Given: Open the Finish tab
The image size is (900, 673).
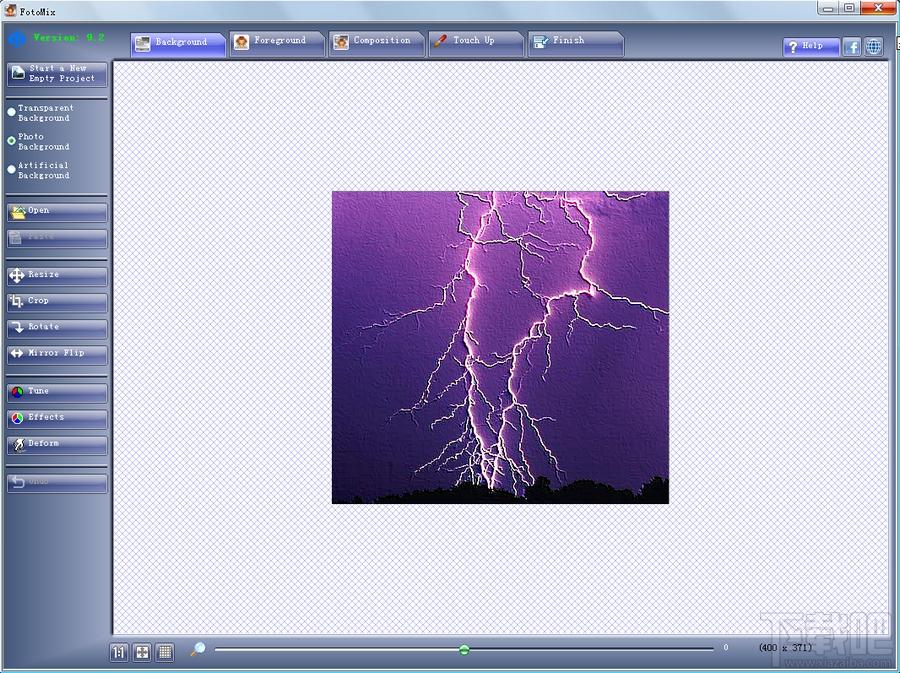Looking at the screenshot, I should pyautogui.click(x=575, y=42).
